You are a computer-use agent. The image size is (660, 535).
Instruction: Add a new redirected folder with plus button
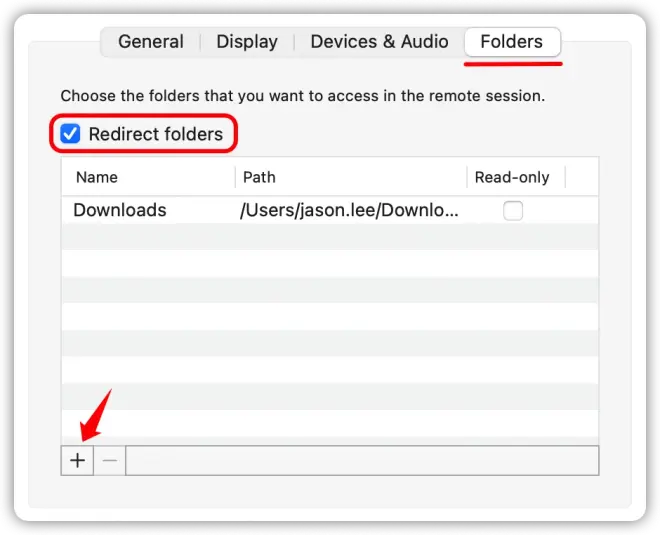point(77,460)
